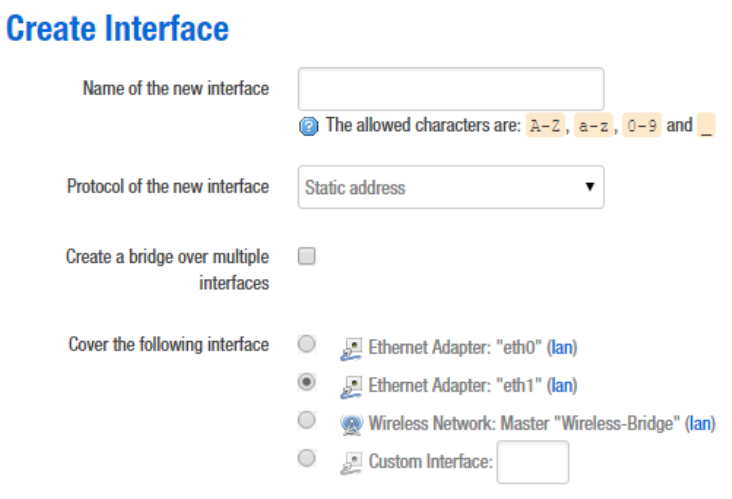This screenshot has width=732, height=499.
Task: Click the "Protocol of the new interface" label
Action: [x=167, y=187]
